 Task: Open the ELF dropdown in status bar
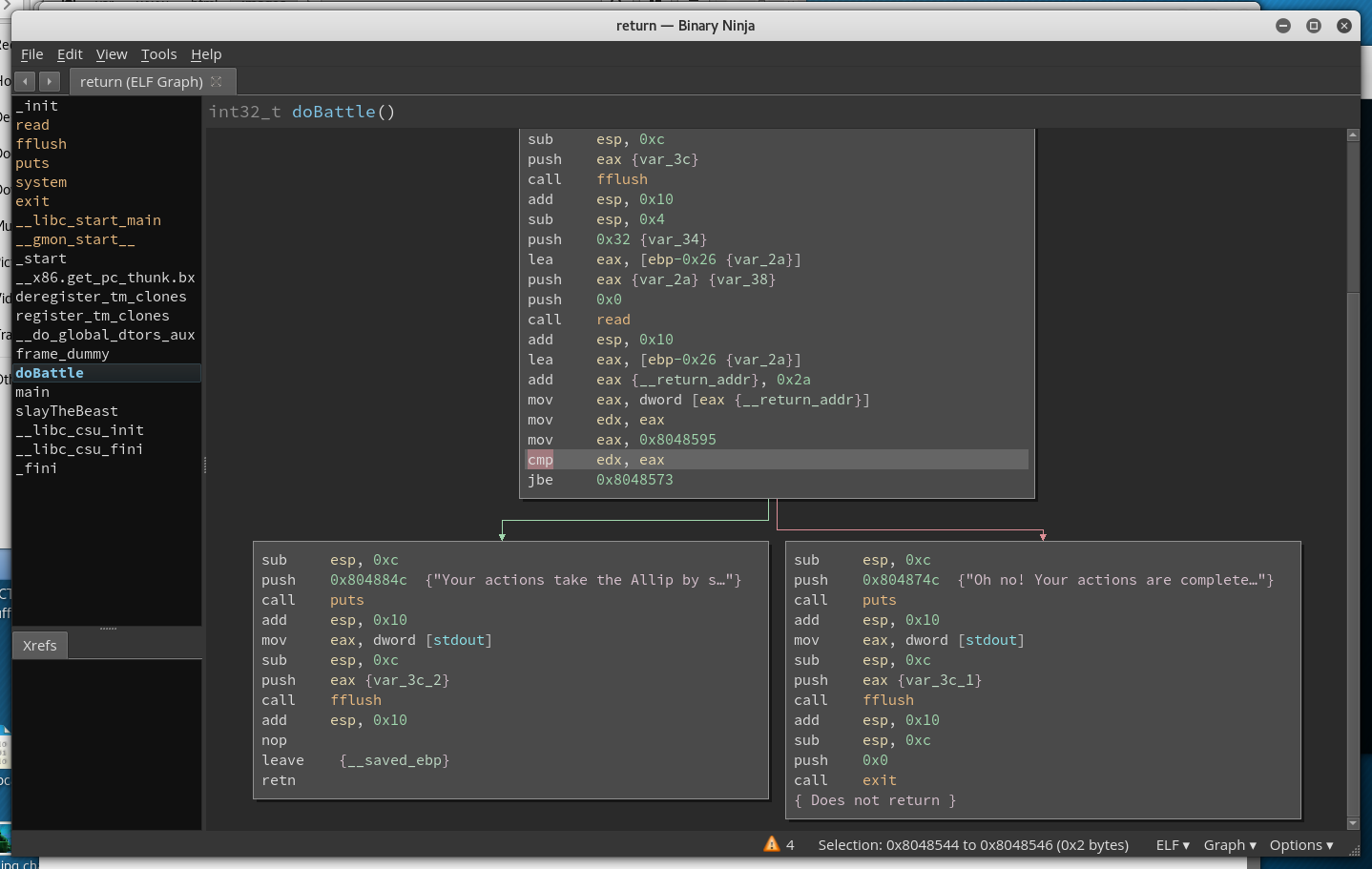[x=1173, y=845]
